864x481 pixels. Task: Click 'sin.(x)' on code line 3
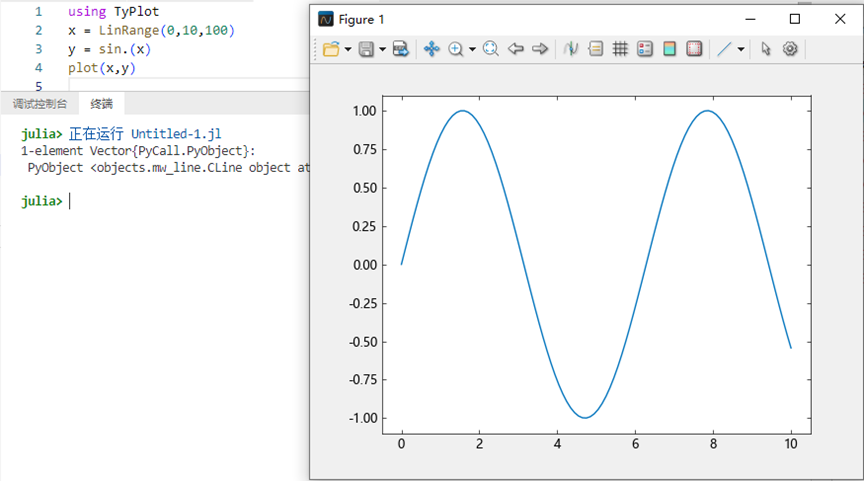(x=125, y=49)
